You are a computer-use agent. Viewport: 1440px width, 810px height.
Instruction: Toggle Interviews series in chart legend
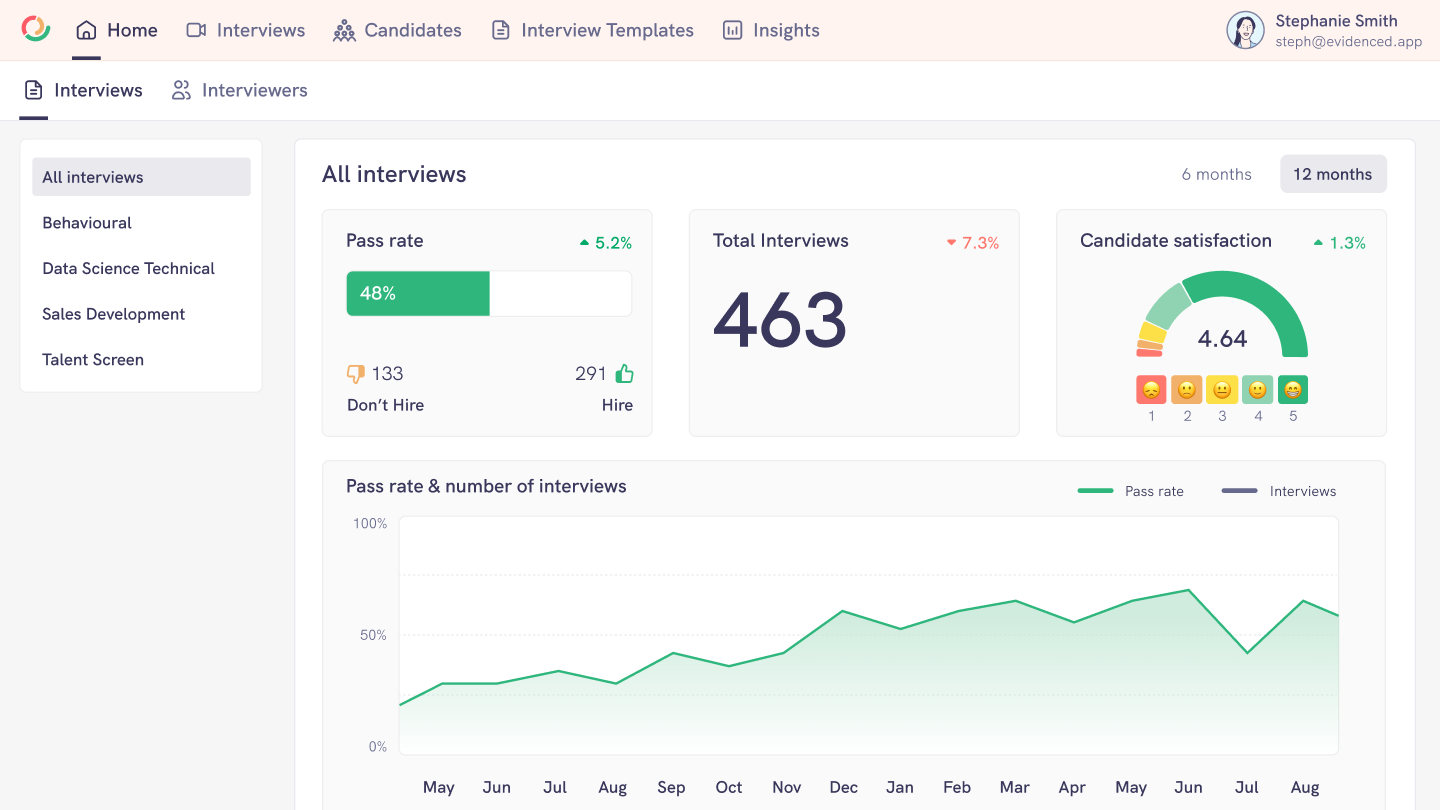click(x=1278, y=491)
